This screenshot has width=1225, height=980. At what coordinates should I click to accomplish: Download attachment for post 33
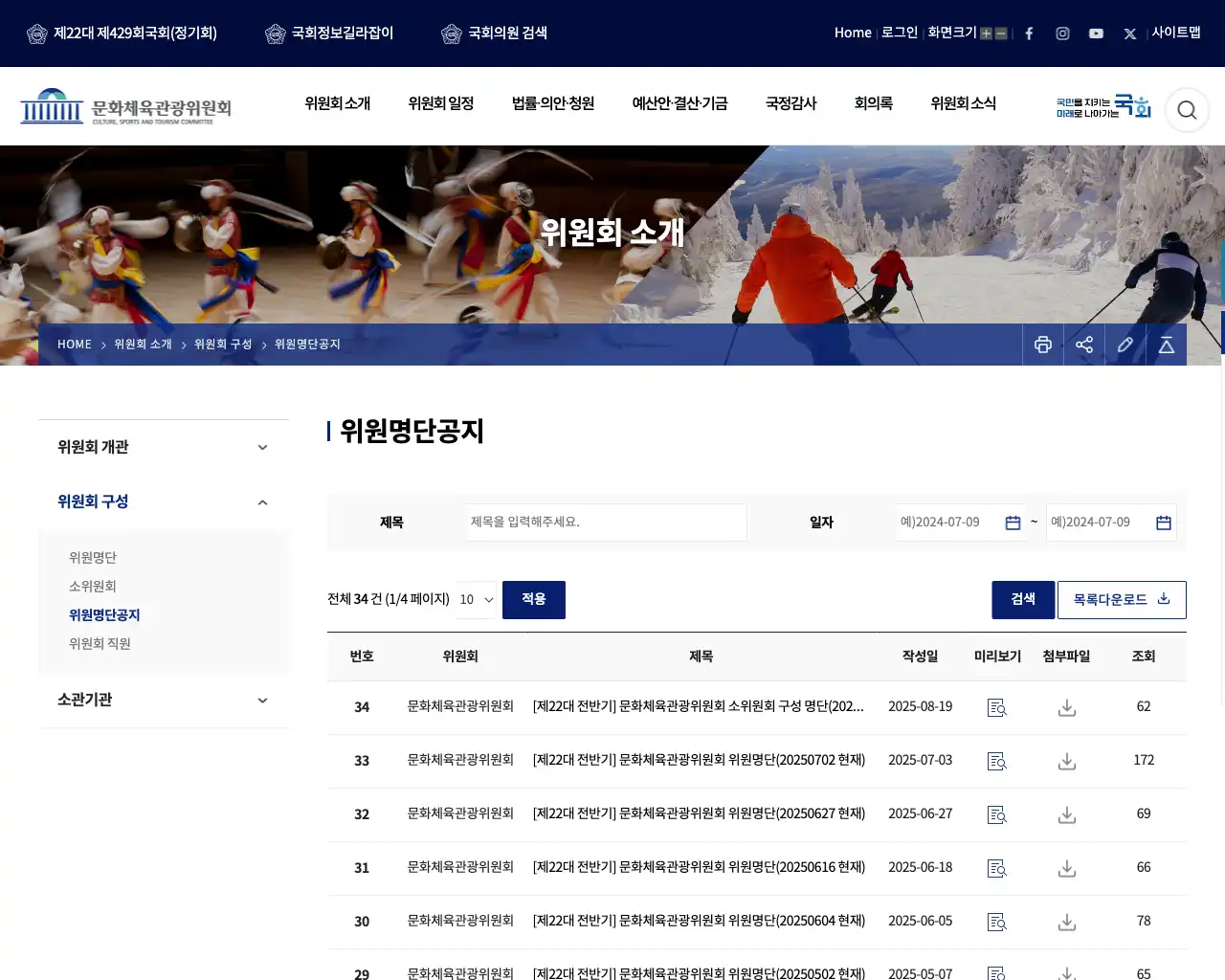click(x=1067, y=761)
